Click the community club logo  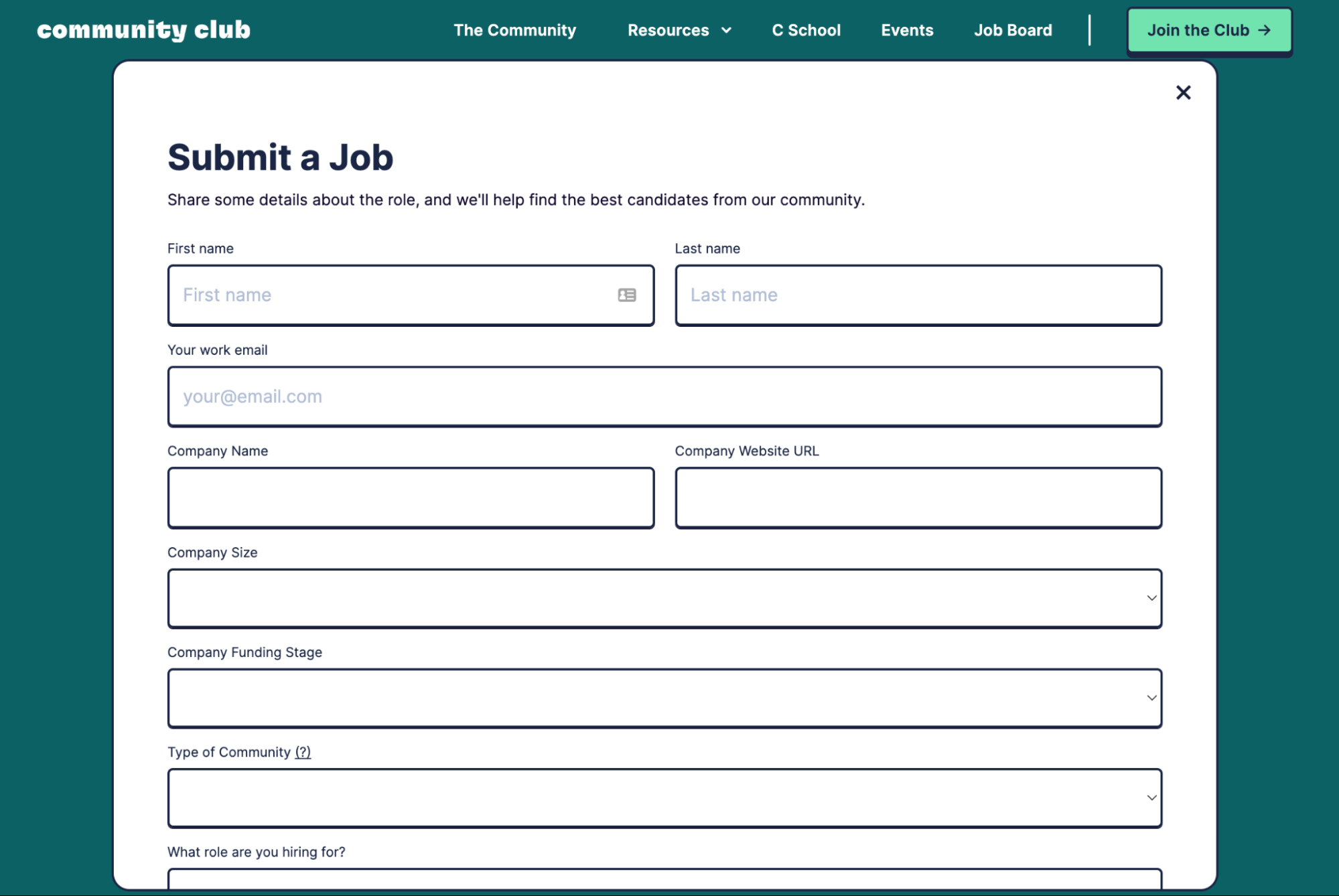click(x=143, y=30)
